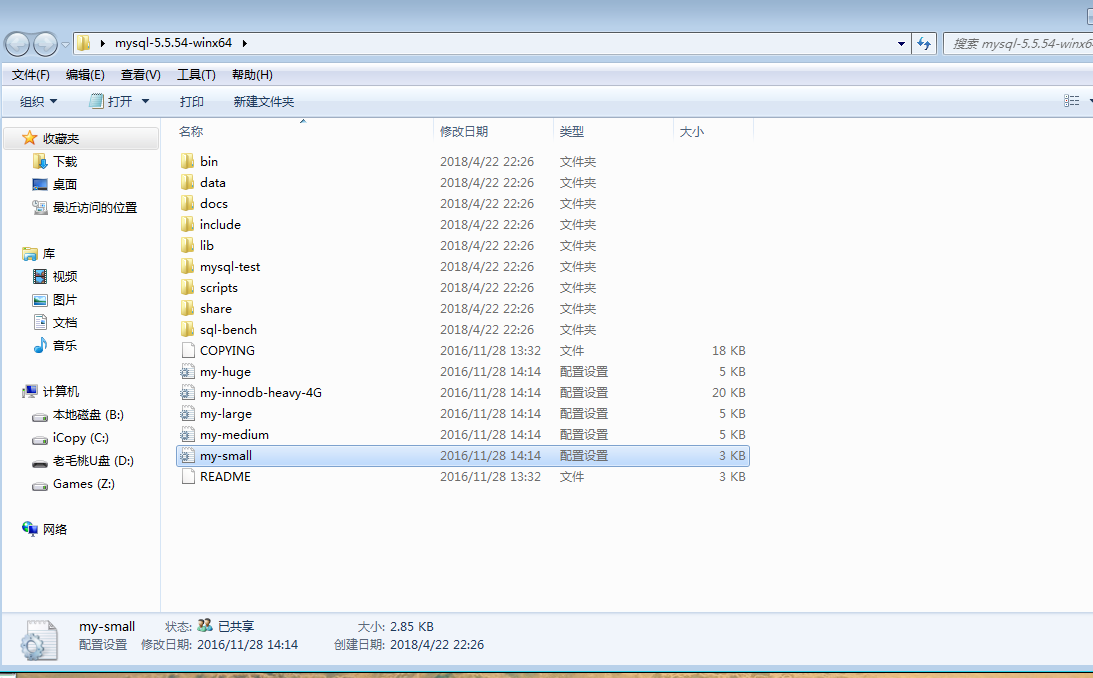Open the 查看(V) menu

141,75
